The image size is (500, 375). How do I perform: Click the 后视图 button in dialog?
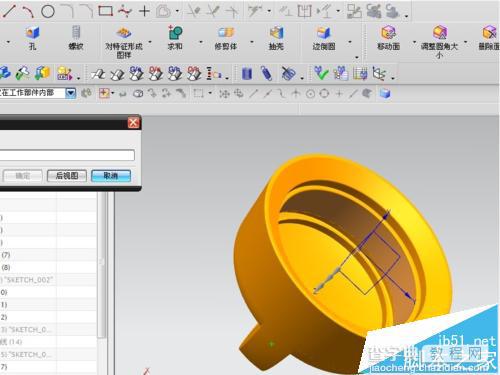point(67,176)
